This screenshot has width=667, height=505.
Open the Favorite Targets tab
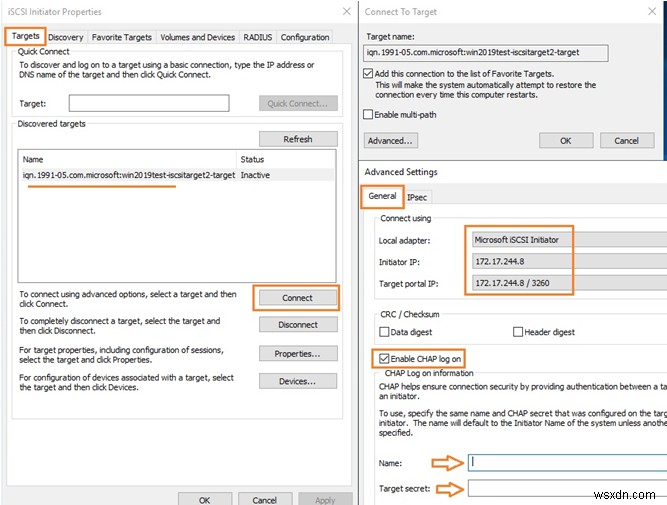tap(122, 37)
